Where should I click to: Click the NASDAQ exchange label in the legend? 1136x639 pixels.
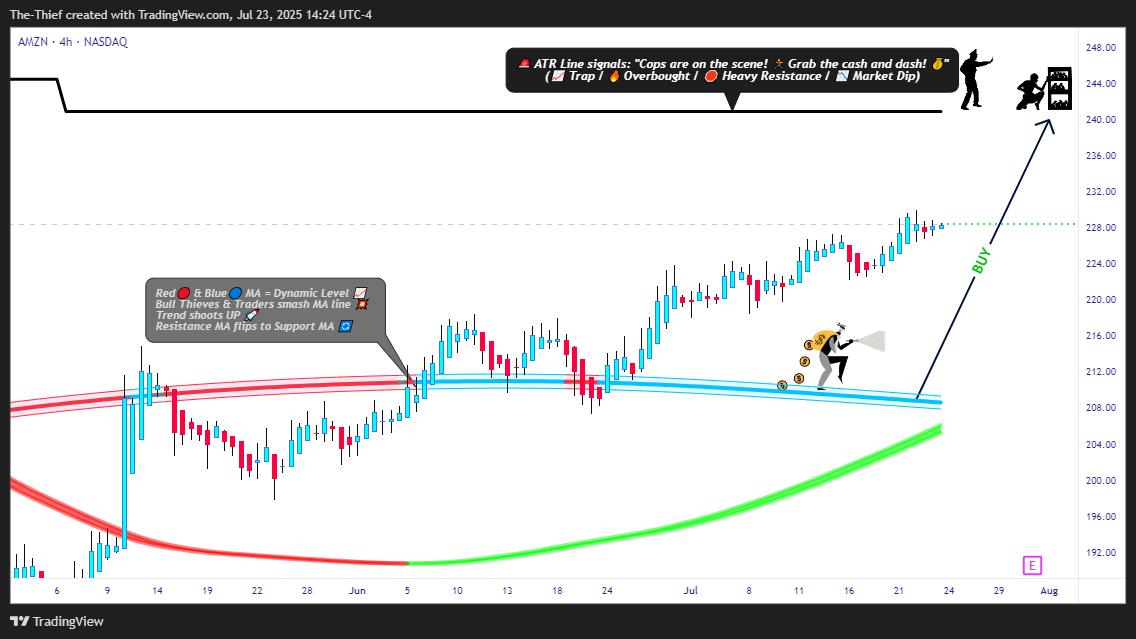click(x=106, y=42)
